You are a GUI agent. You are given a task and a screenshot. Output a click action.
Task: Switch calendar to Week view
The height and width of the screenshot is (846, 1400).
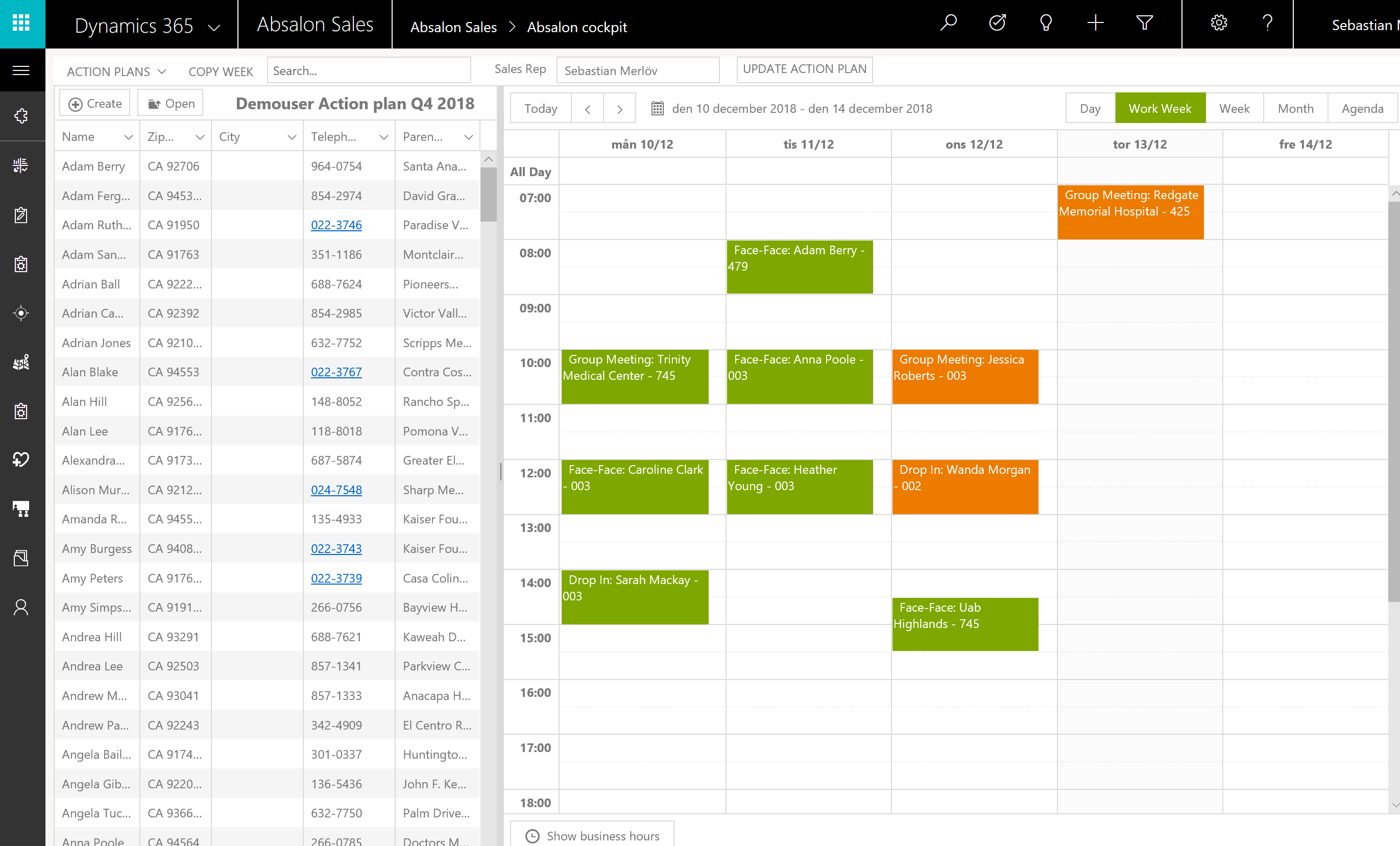click(1235, 109)
